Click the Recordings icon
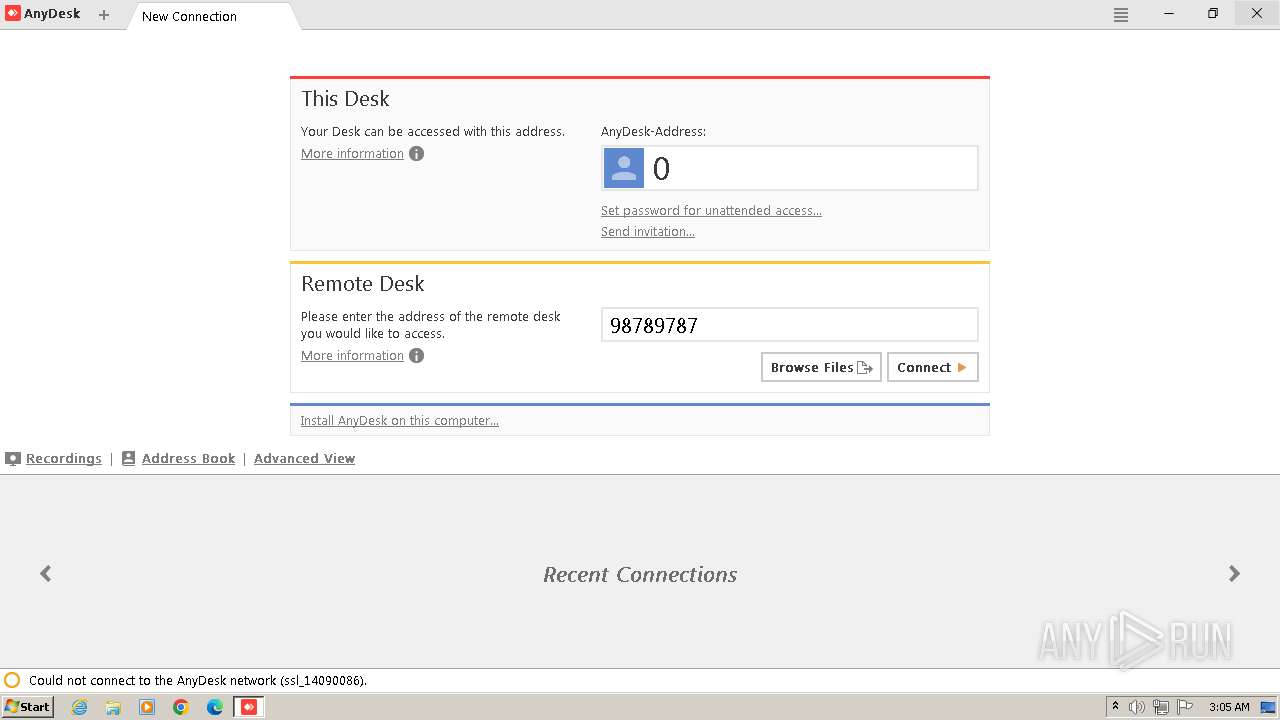The image size is (1280, 720). [x=13, y=459]
